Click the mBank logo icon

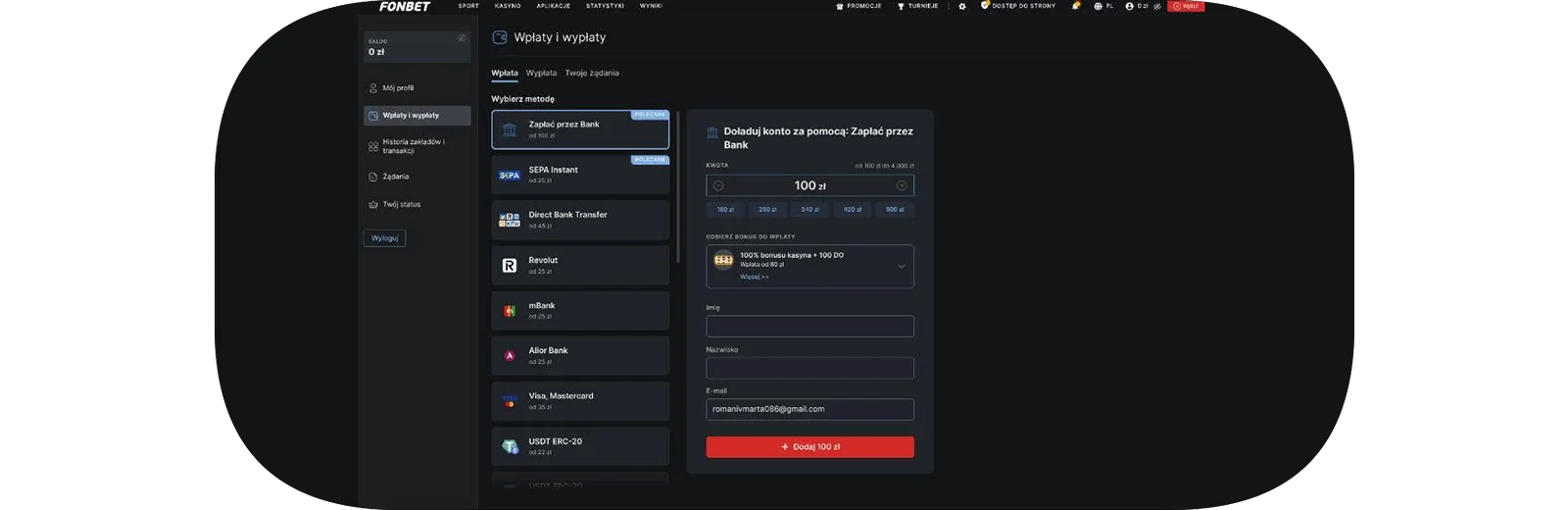tap(510, 311)
